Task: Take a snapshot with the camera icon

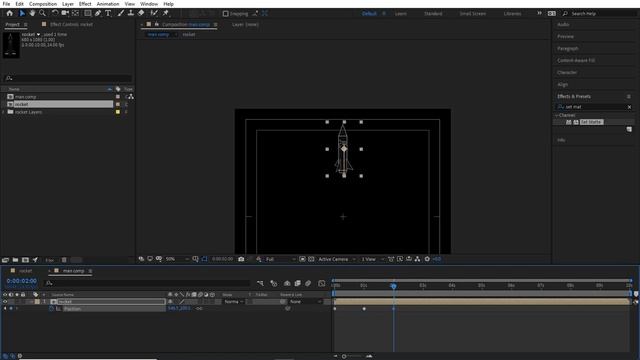Action: point(241,259)
